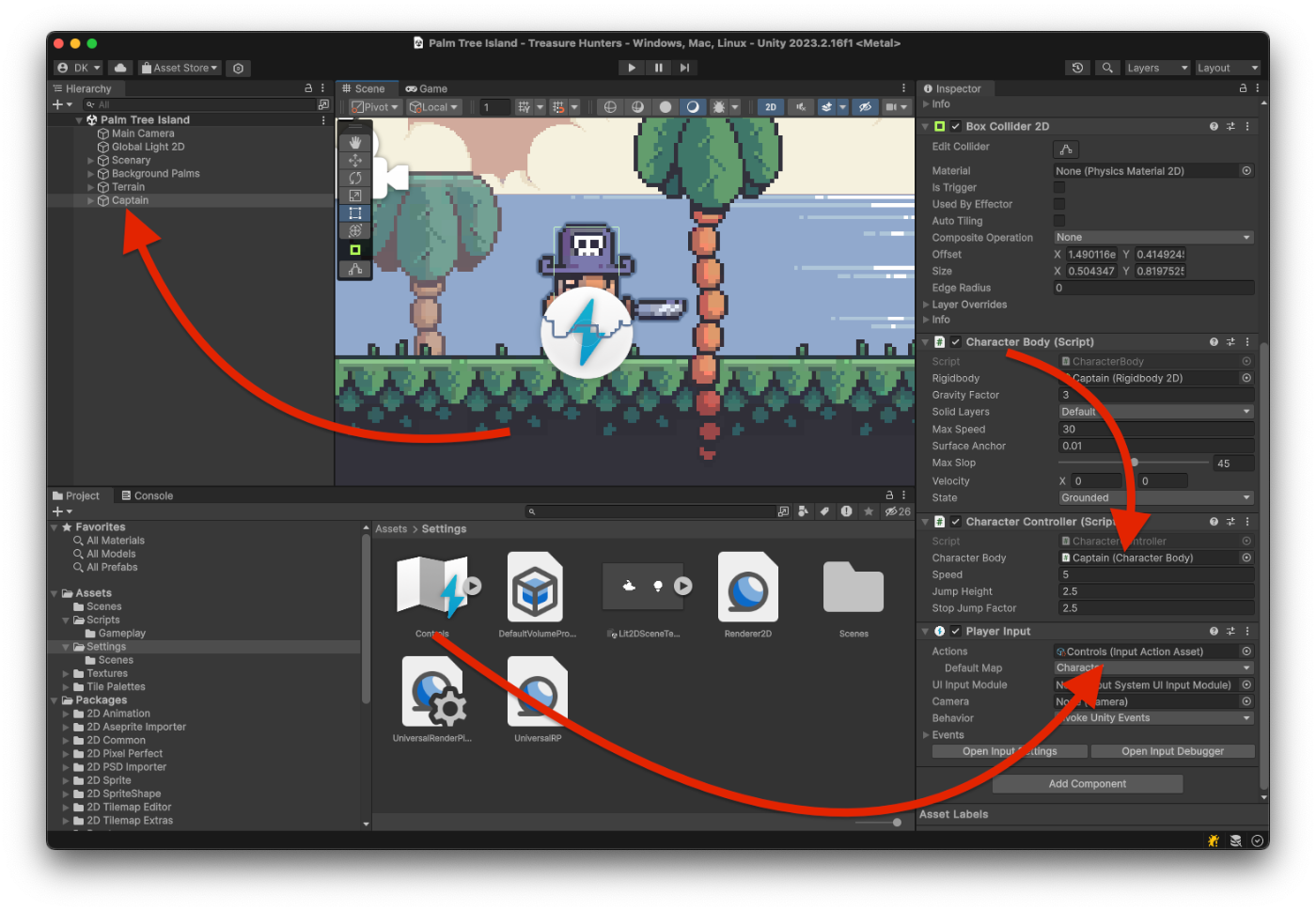Toggle the 2D scene view mode

tap(771, 107)
